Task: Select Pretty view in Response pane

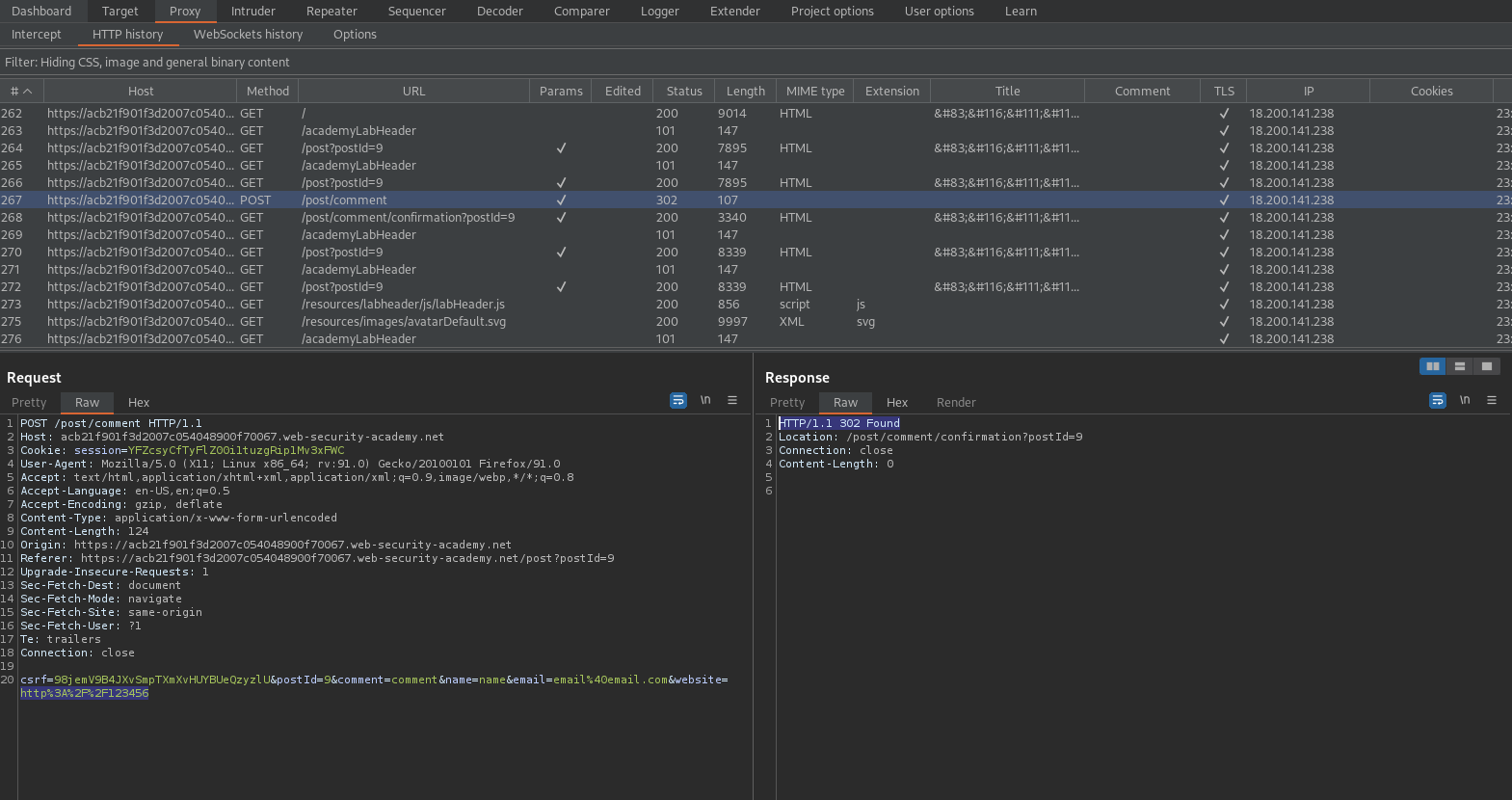Action: [x=787, y=403]
